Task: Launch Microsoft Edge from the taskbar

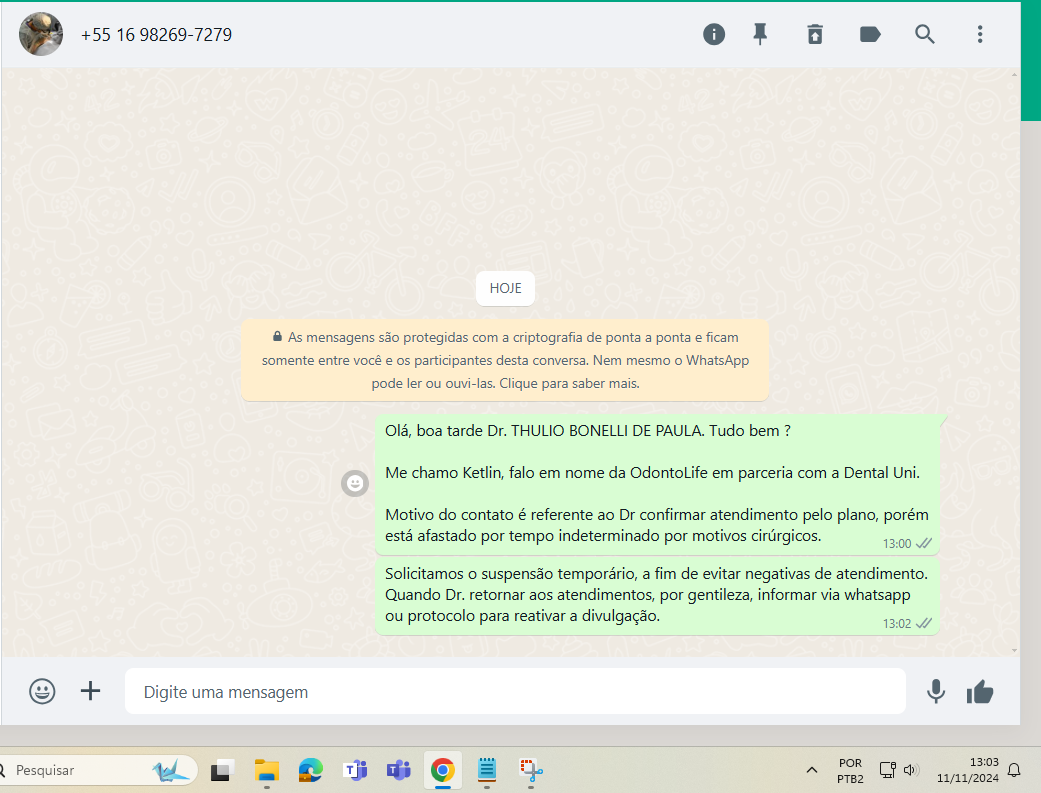Action: click(310, 770)
